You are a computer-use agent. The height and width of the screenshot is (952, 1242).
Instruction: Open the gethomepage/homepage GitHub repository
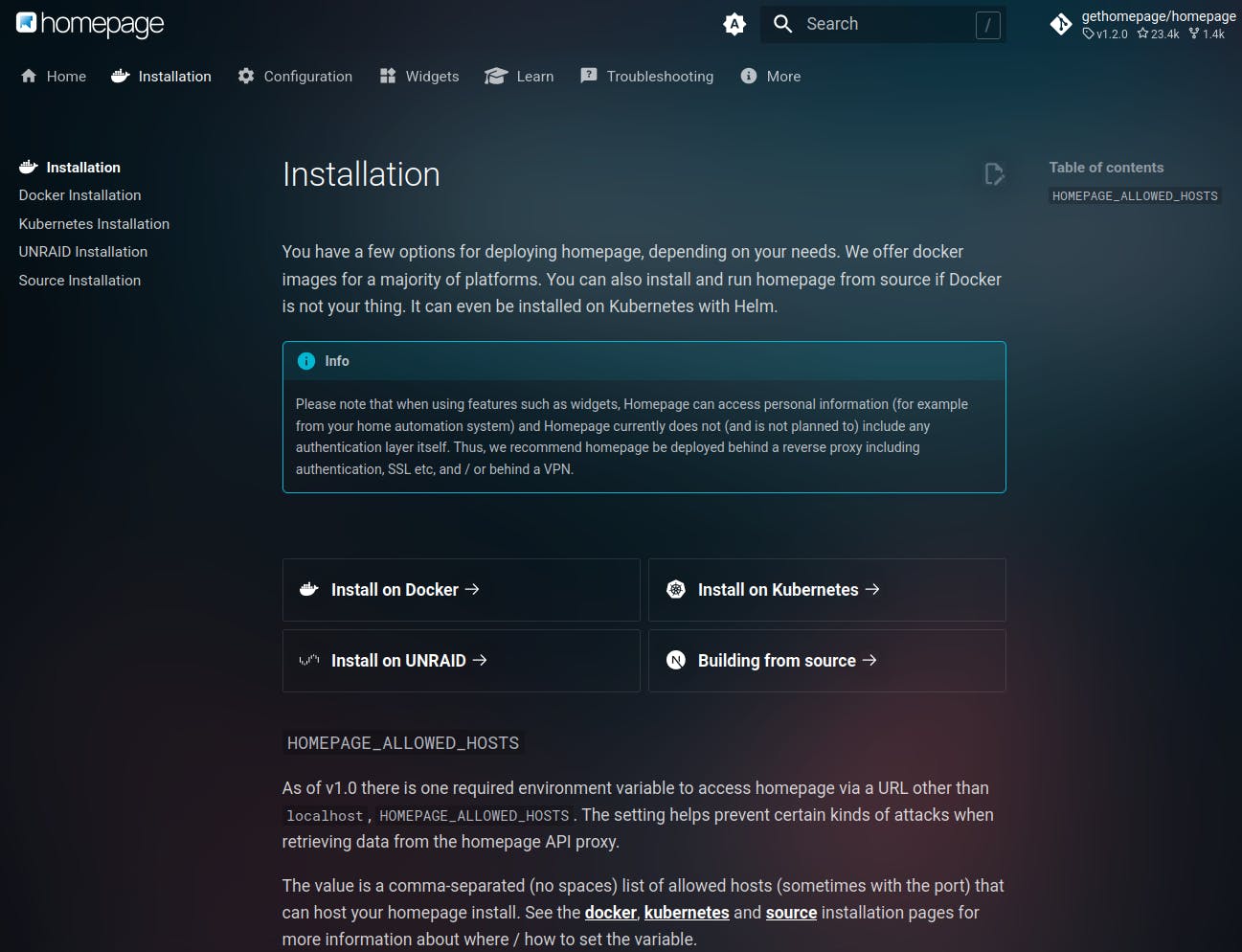click(1142, 24)
